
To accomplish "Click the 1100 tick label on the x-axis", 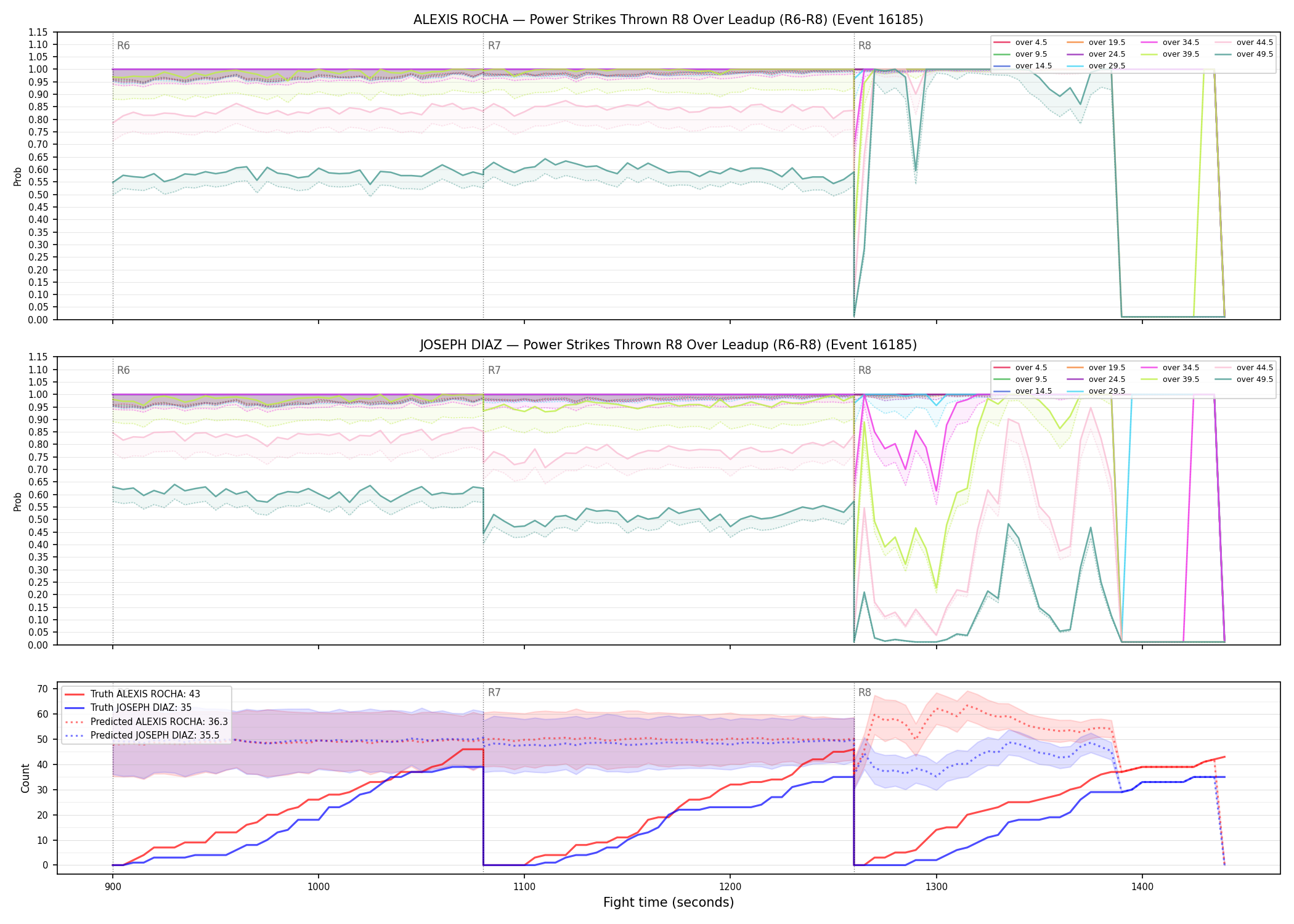I will pos(524,887).
